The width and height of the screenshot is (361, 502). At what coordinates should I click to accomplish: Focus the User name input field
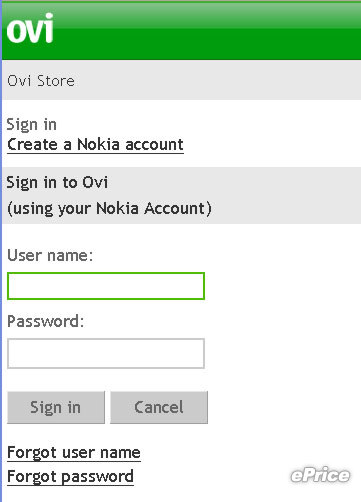(x=106, y=286)
